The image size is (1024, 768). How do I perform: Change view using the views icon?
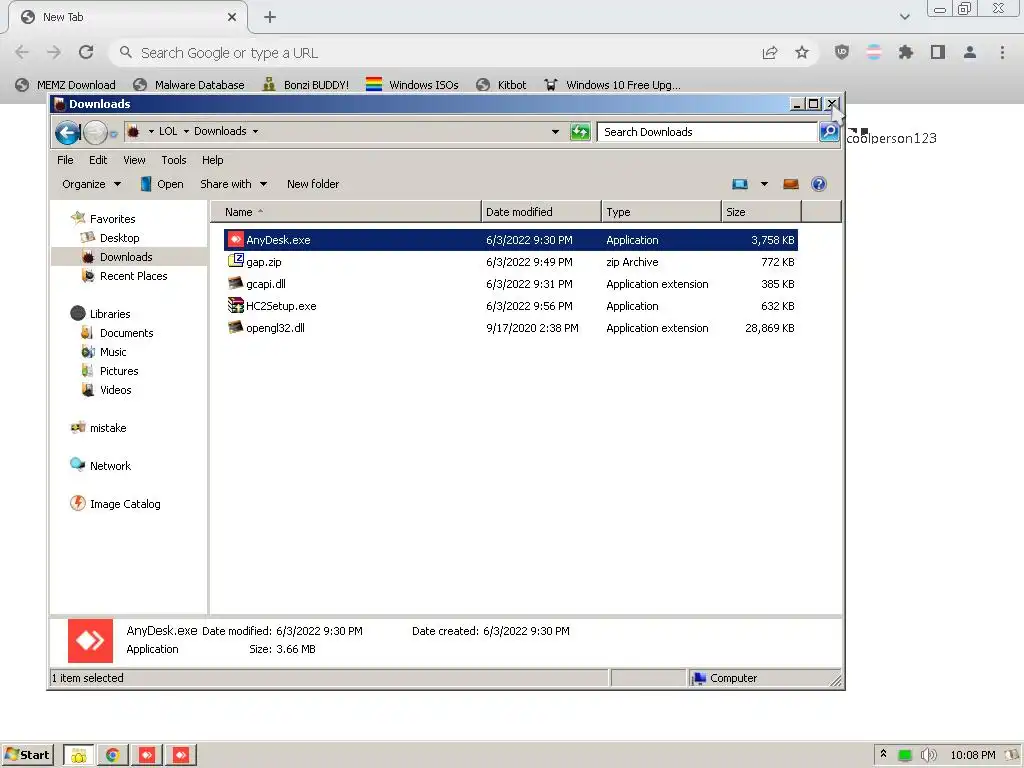[740, 184]
